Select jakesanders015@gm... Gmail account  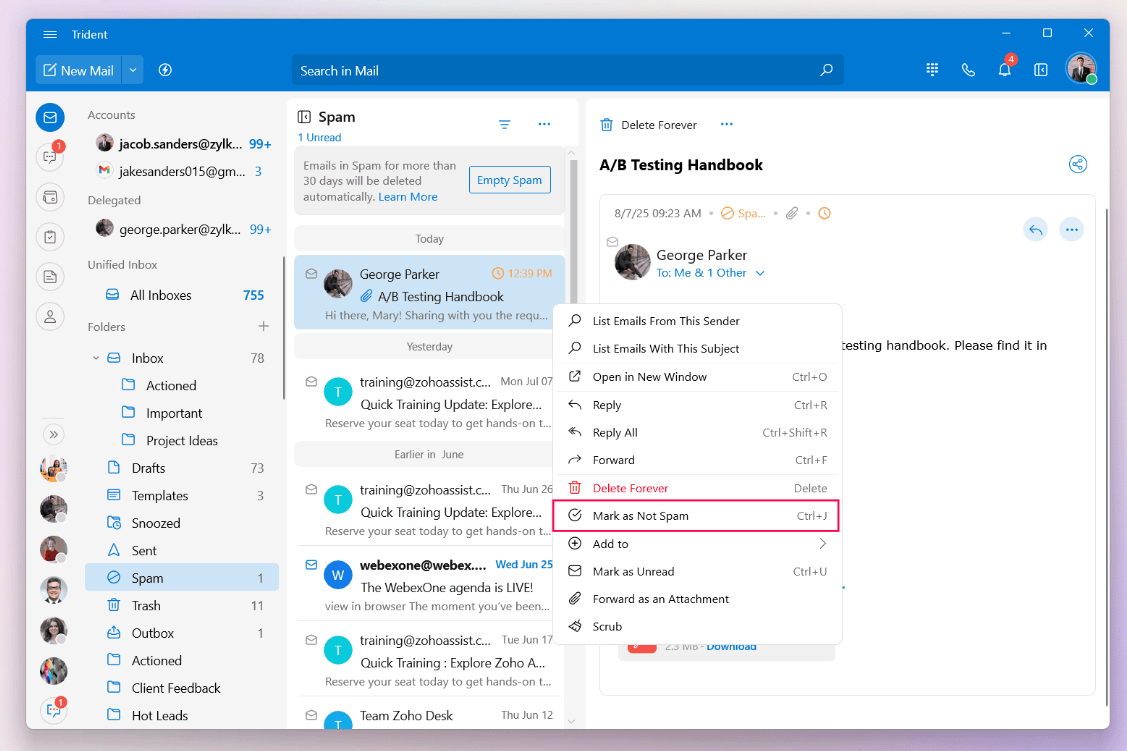click(x=180, y=171)
